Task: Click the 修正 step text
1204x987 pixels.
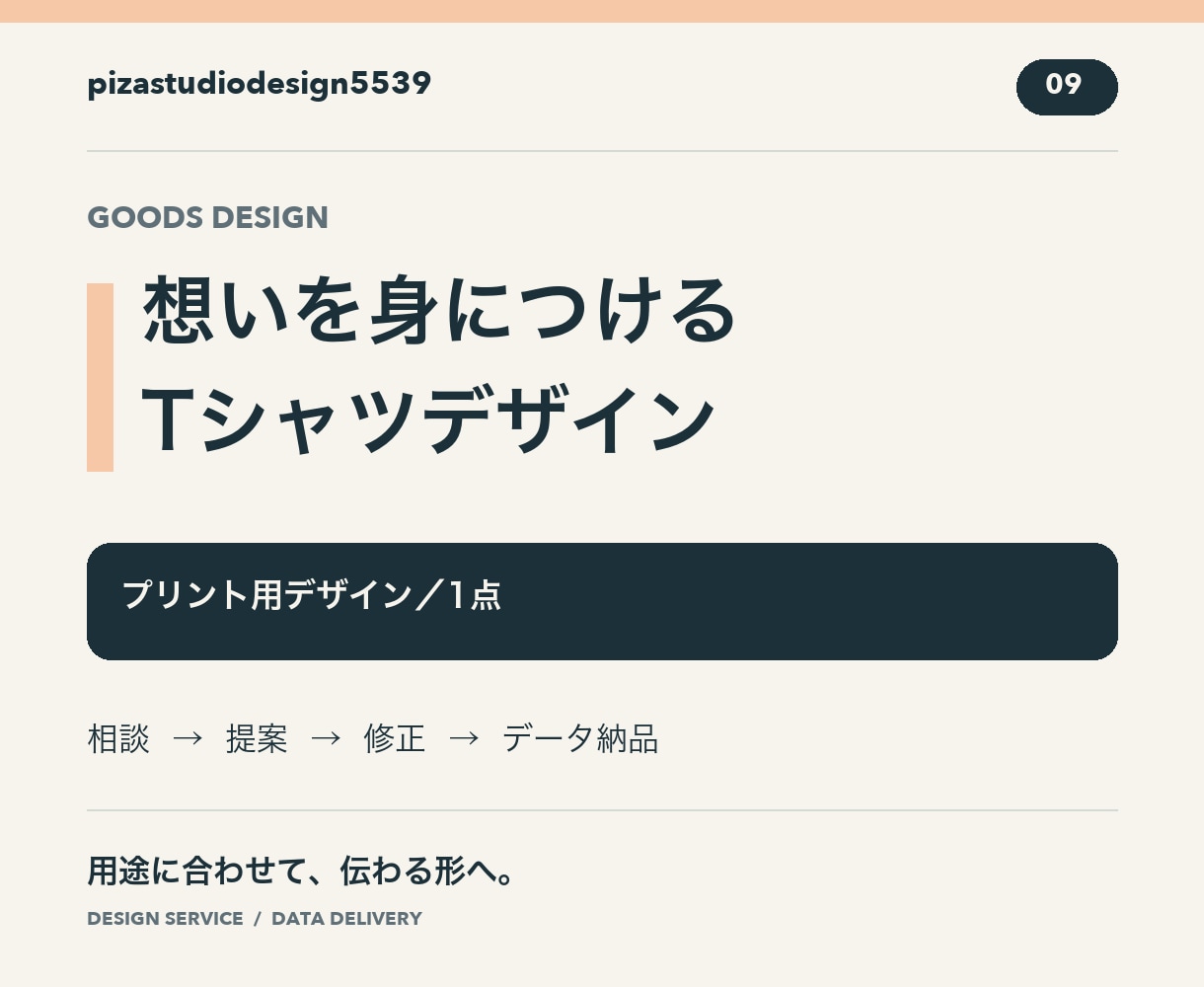Action: pos(395,738)
